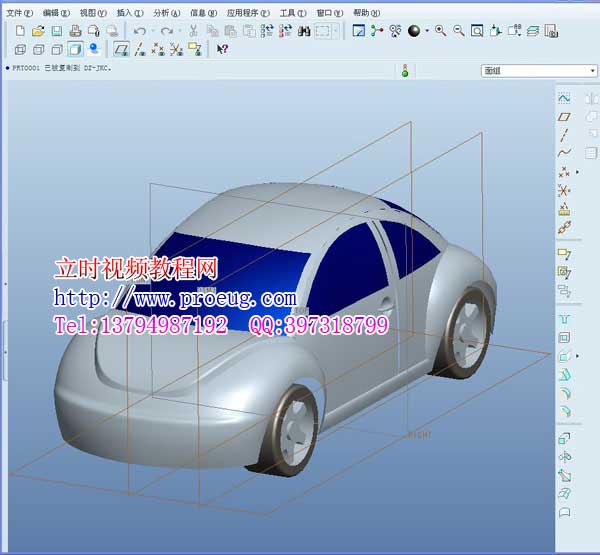
Task: Select the Datum Point tool
Action: point(564,172)
